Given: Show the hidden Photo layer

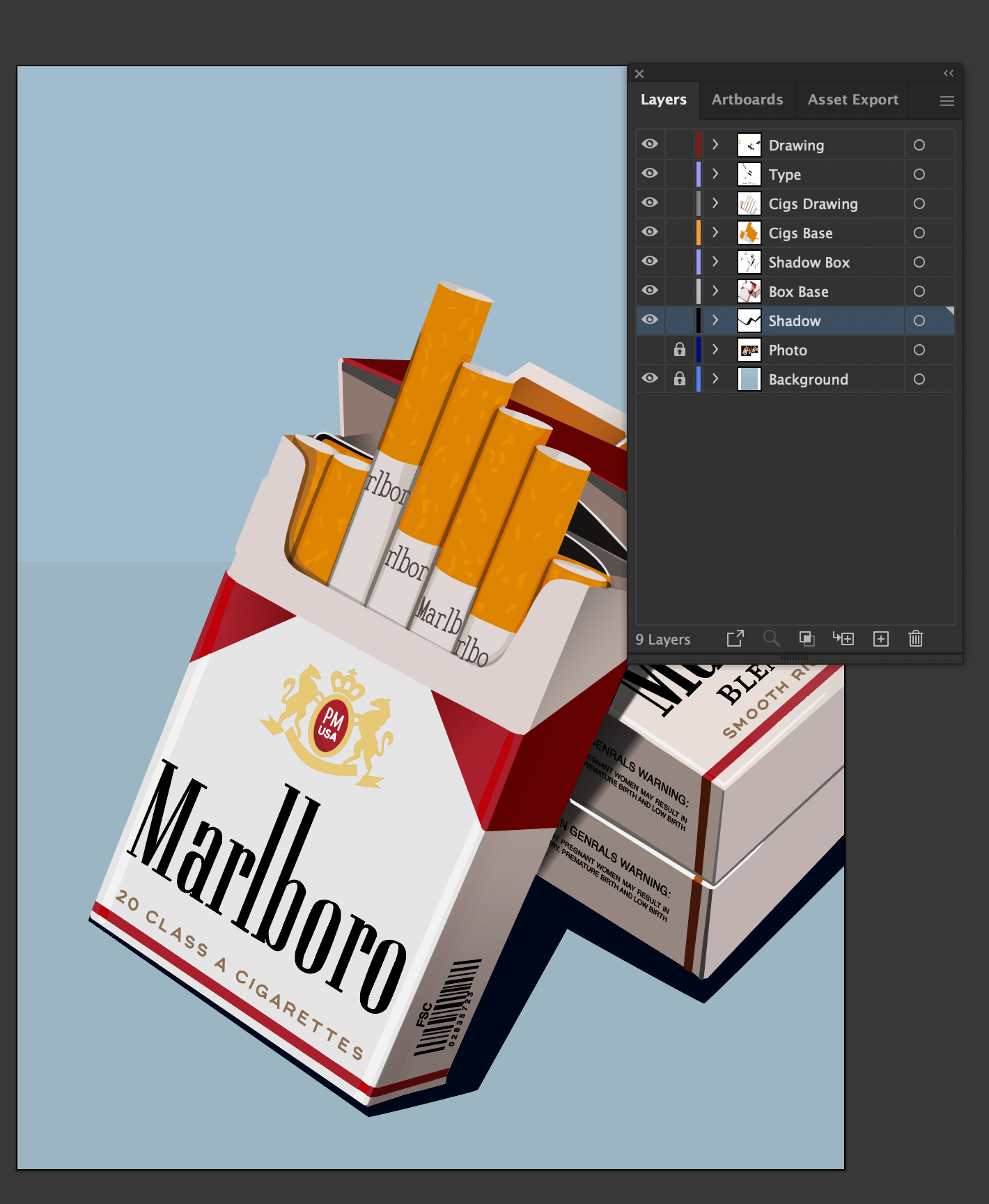Looking at the screenshot, I should [650, 350].
